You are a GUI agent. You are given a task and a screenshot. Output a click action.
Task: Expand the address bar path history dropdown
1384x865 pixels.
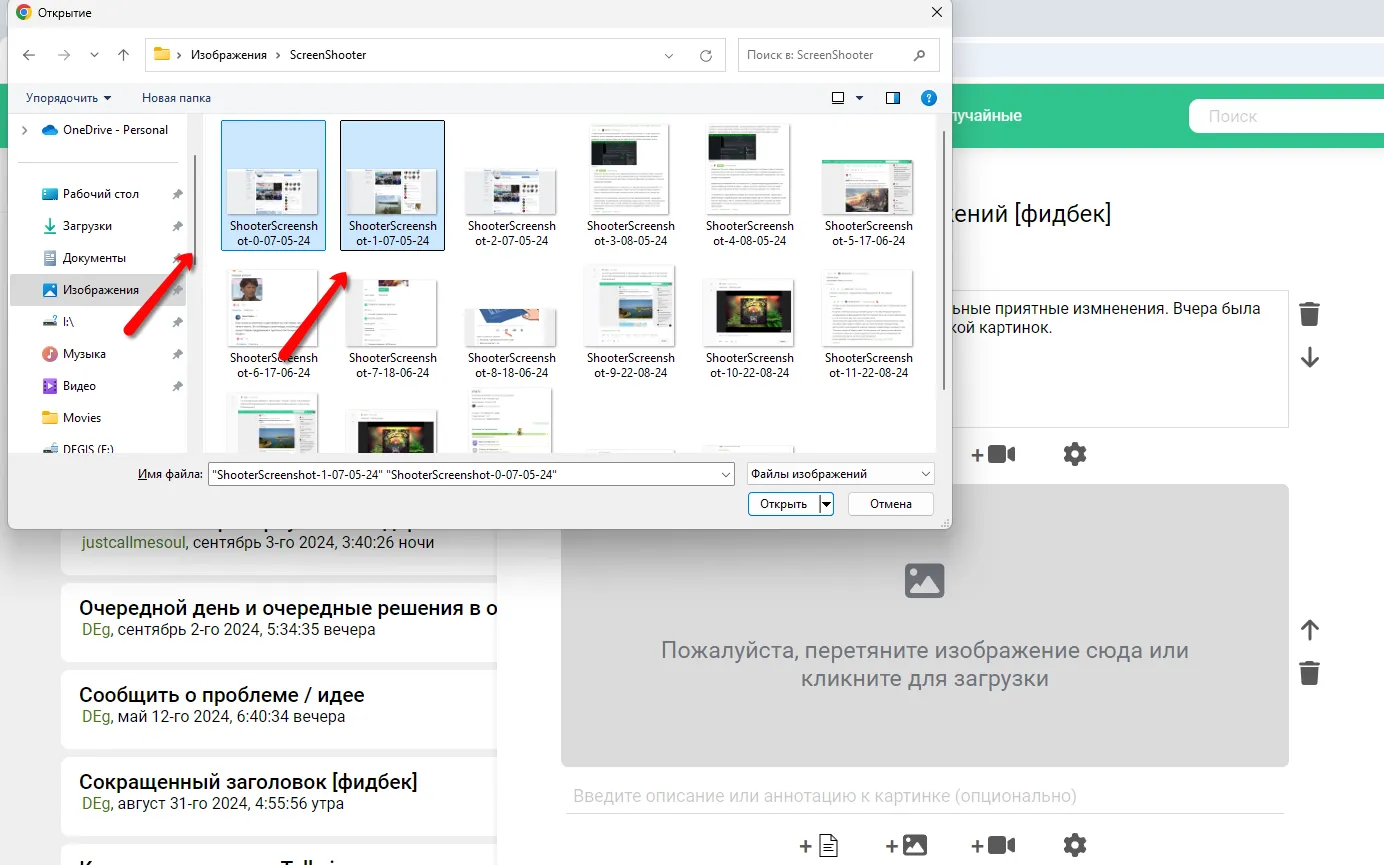(670, 56)
